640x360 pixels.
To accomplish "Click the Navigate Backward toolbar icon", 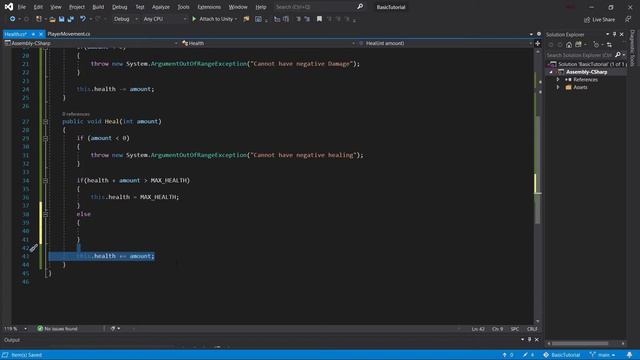I will (x=12, y=19).
